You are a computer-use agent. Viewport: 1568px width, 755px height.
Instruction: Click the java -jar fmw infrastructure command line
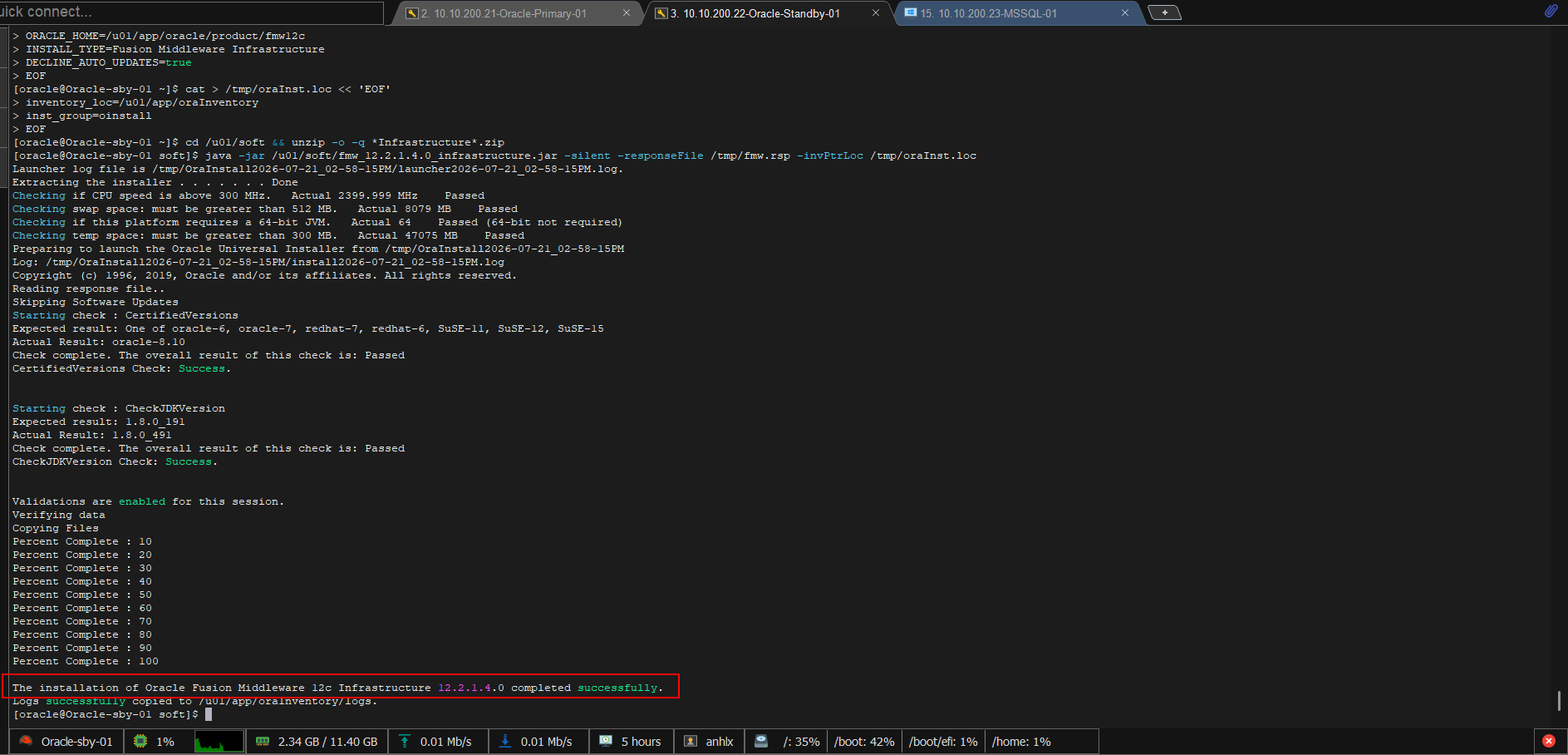point(494,155)
